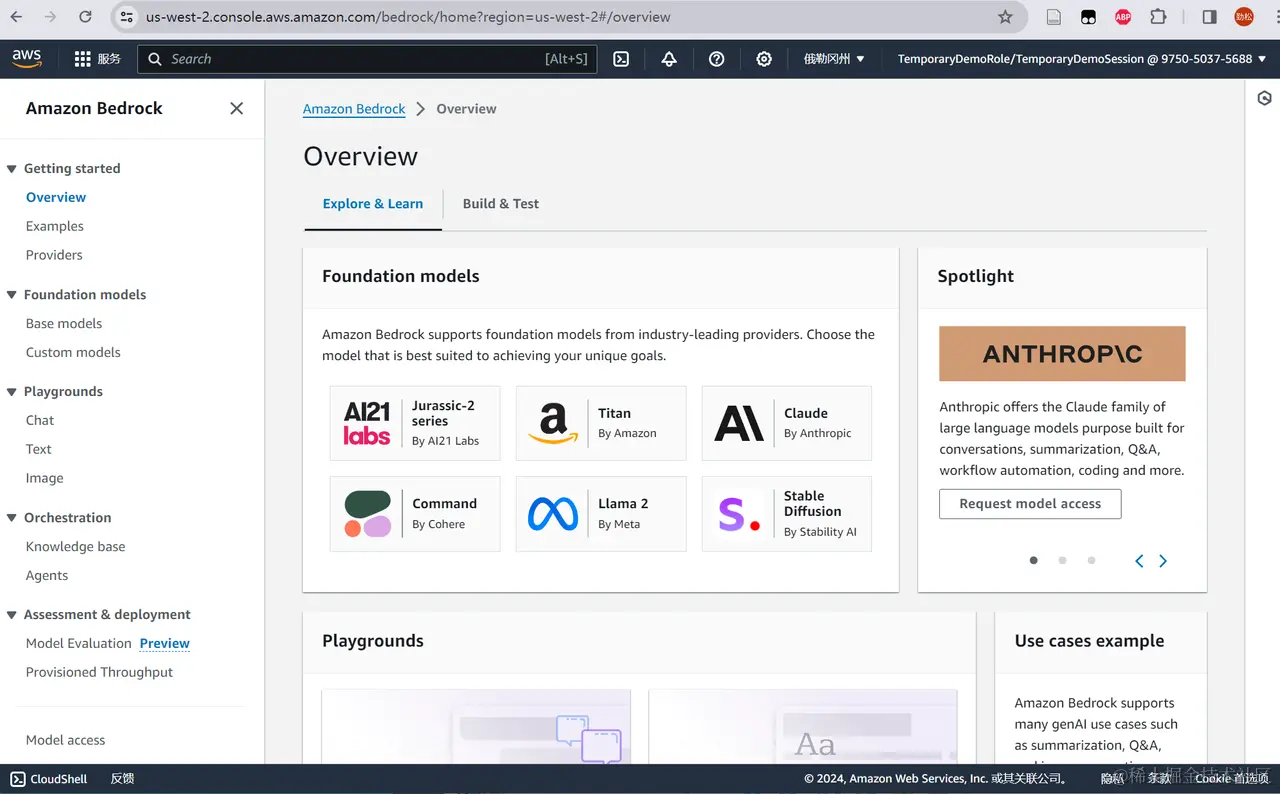Select the Amazon Titan model card

click(x=601, y=423)
